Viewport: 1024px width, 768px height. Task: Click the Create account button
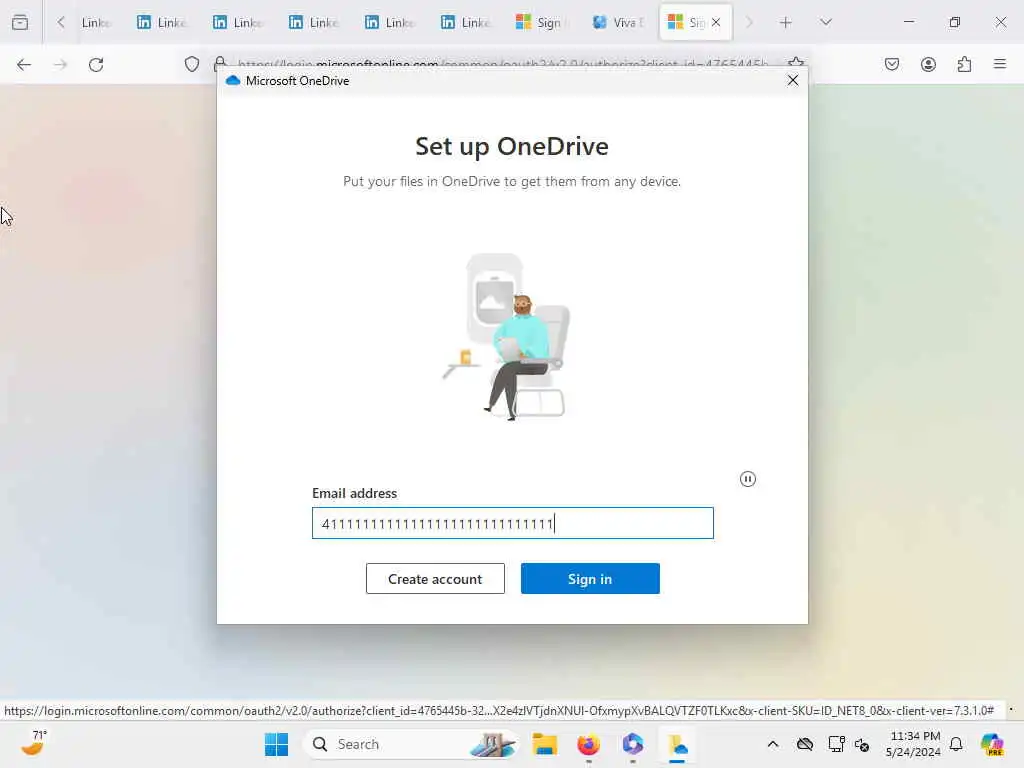click(435, 579)
